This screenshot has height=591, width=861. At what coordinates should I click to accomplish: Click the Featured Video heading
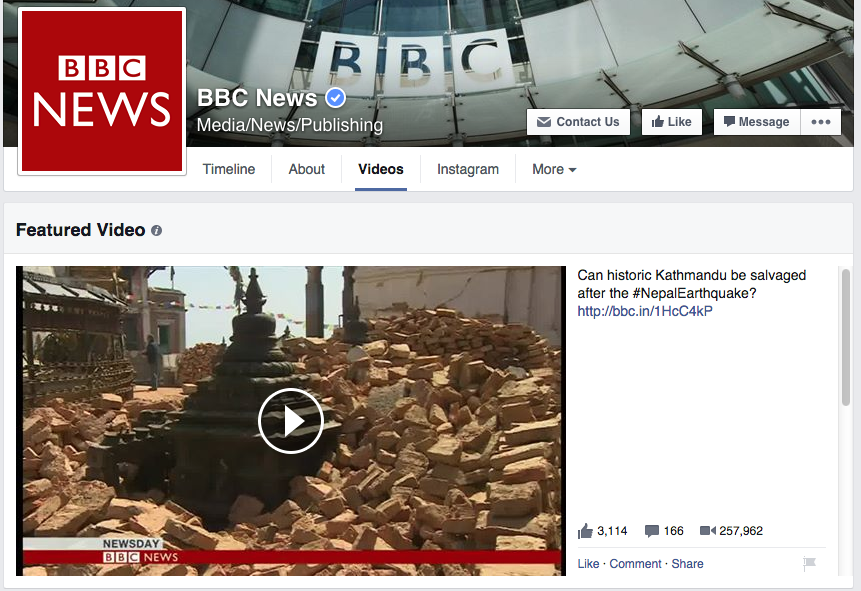[x=81, y=230]
